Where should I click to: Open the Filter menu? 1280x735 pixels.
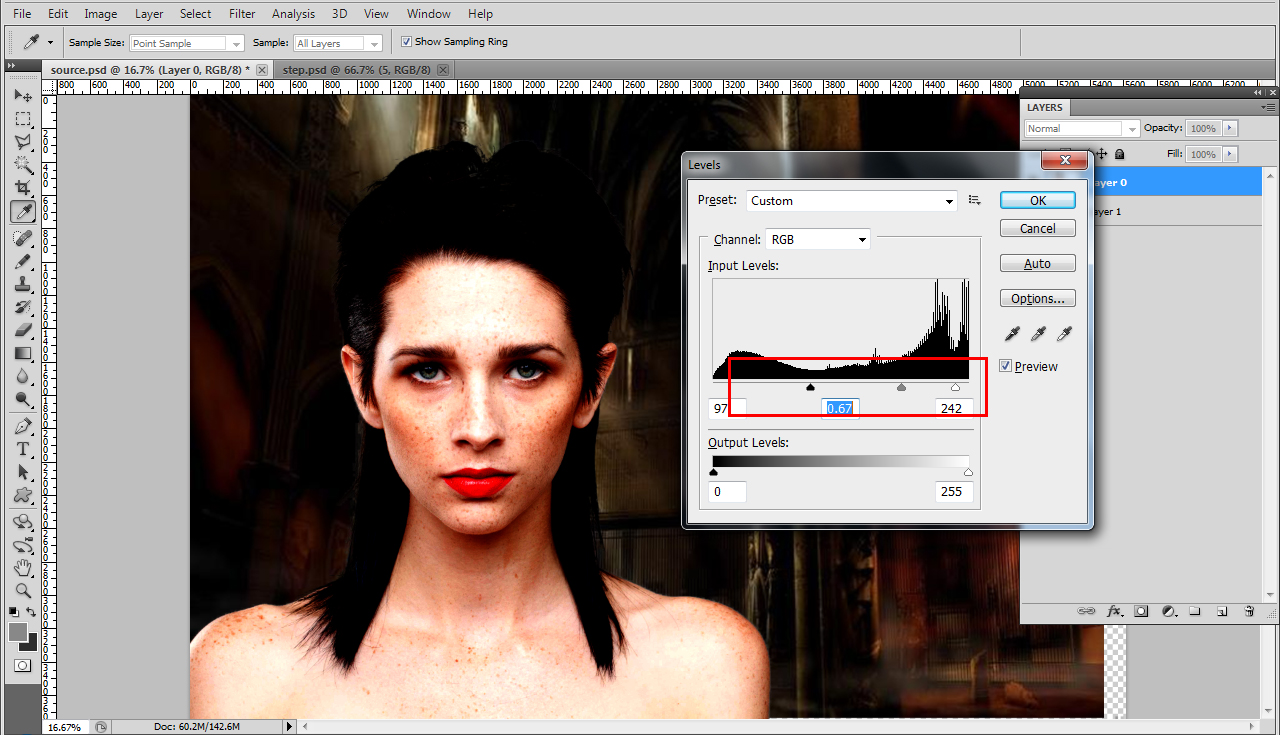coord(242,14)
